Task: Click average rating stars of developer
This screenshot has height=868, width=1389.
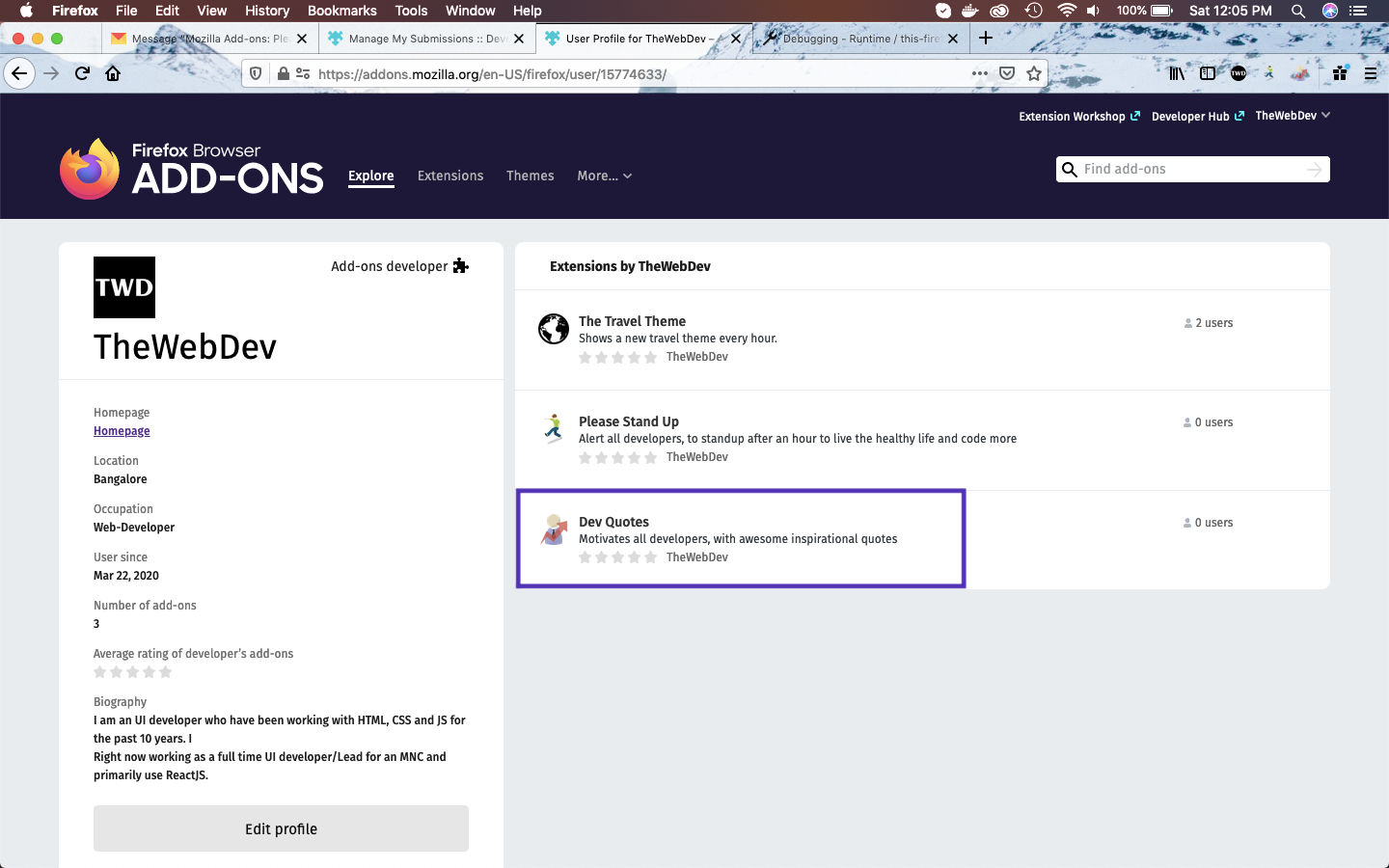Action: click(x=133, y=672)
